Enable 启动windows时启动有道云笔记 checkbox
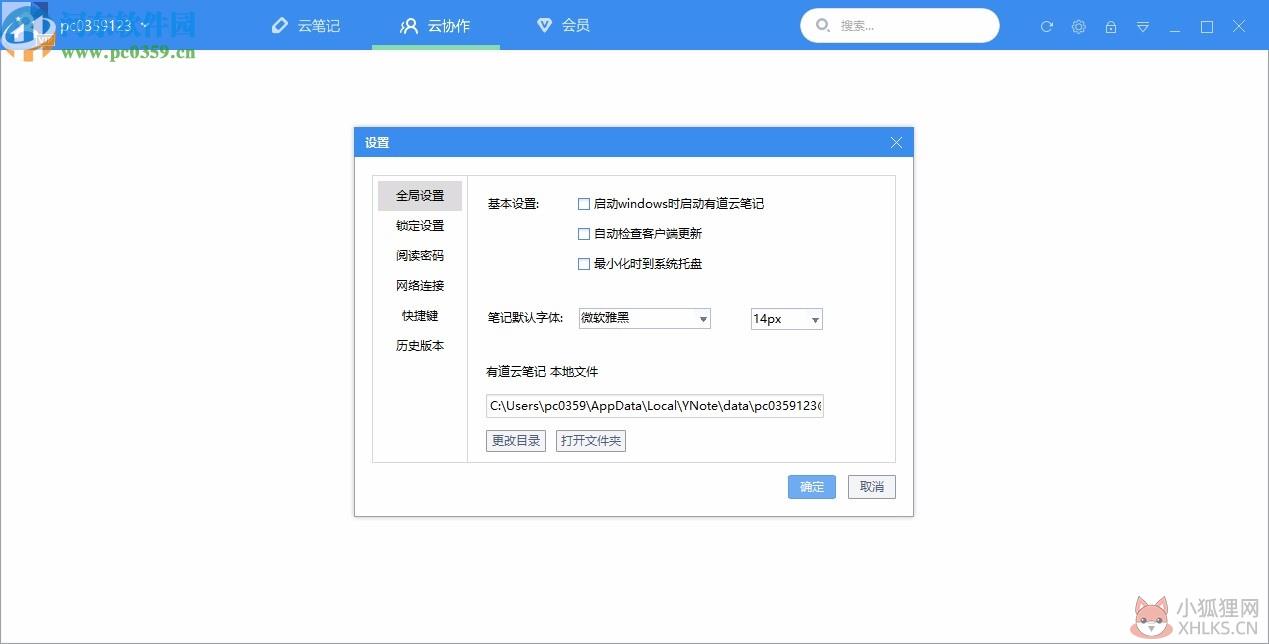The height and width of the screenshot is (644, 1269). click(584, 204)
